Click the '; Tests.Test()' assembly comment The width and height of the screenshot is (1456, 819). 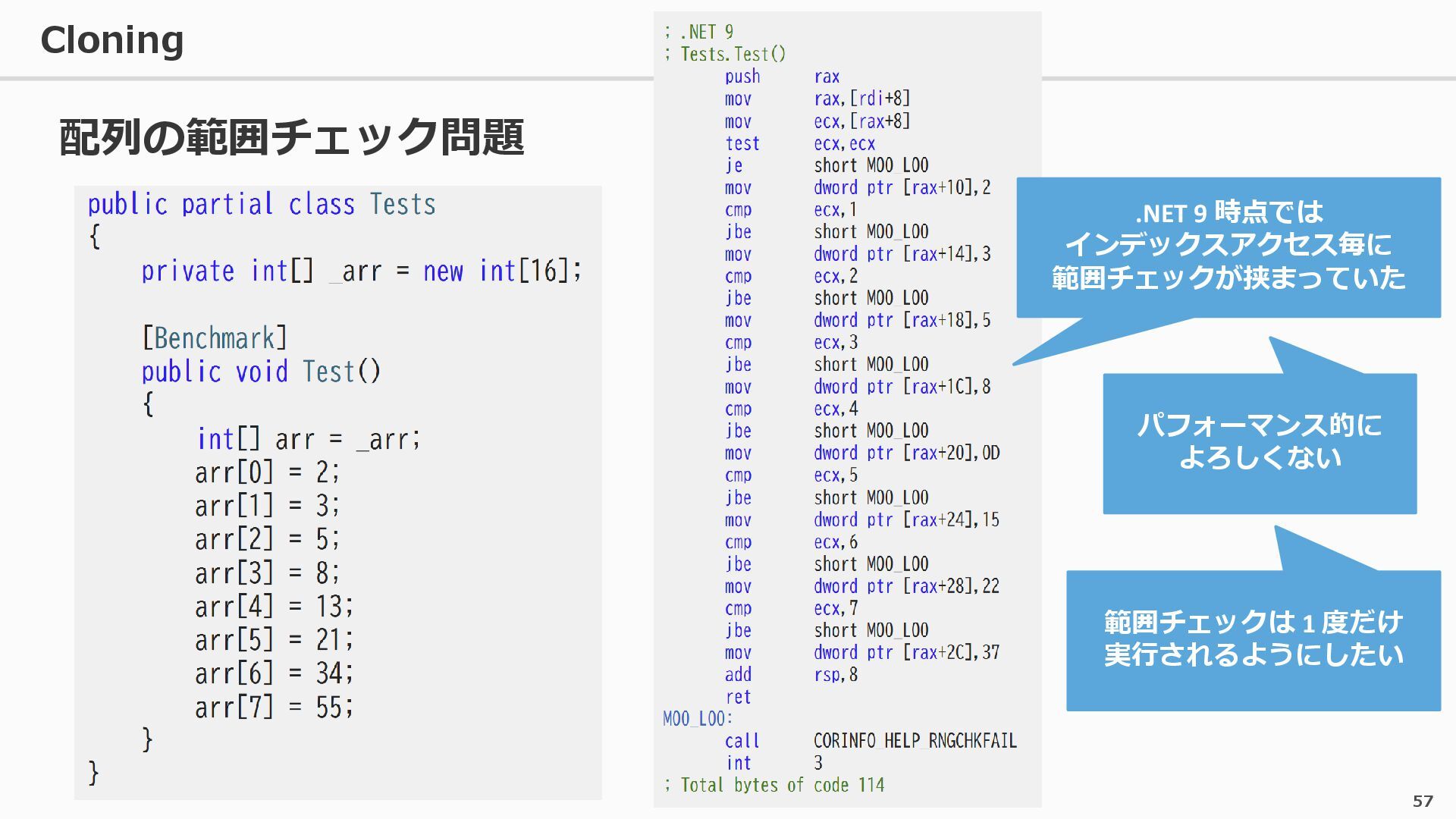click(x=725, y=55)
